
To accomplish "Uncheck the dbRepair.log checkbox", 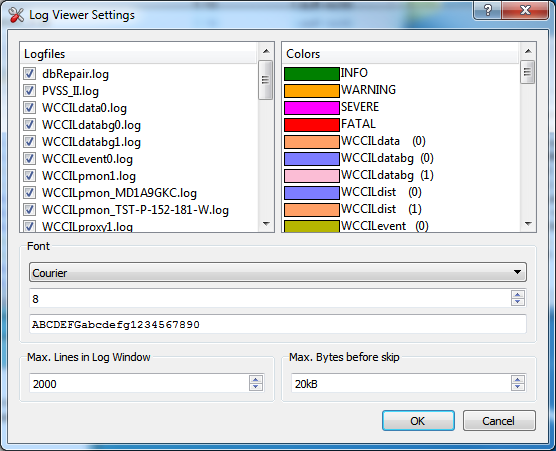I will click(29, 74).
